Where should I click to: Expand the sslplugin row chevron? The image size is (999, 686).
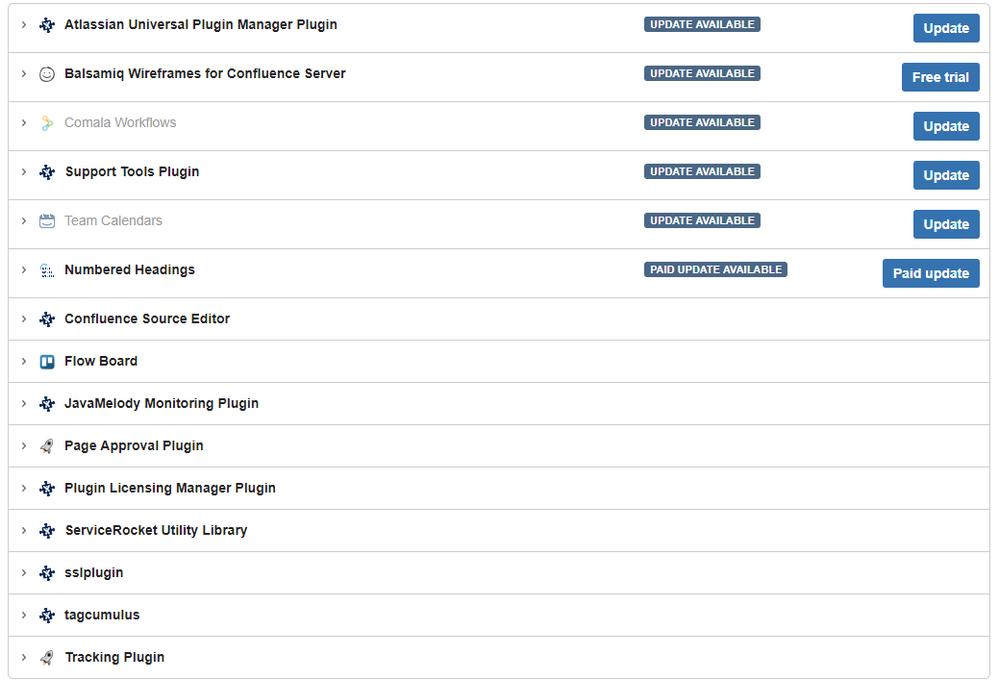24,573
